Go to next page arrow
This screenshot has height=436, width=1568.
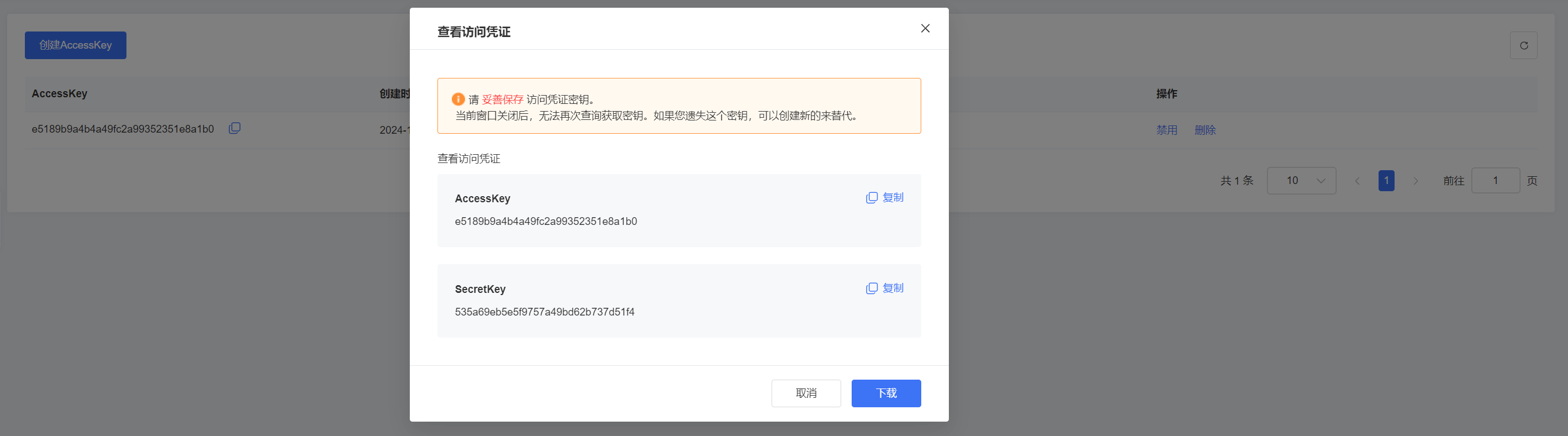(x=1416, y=181)
